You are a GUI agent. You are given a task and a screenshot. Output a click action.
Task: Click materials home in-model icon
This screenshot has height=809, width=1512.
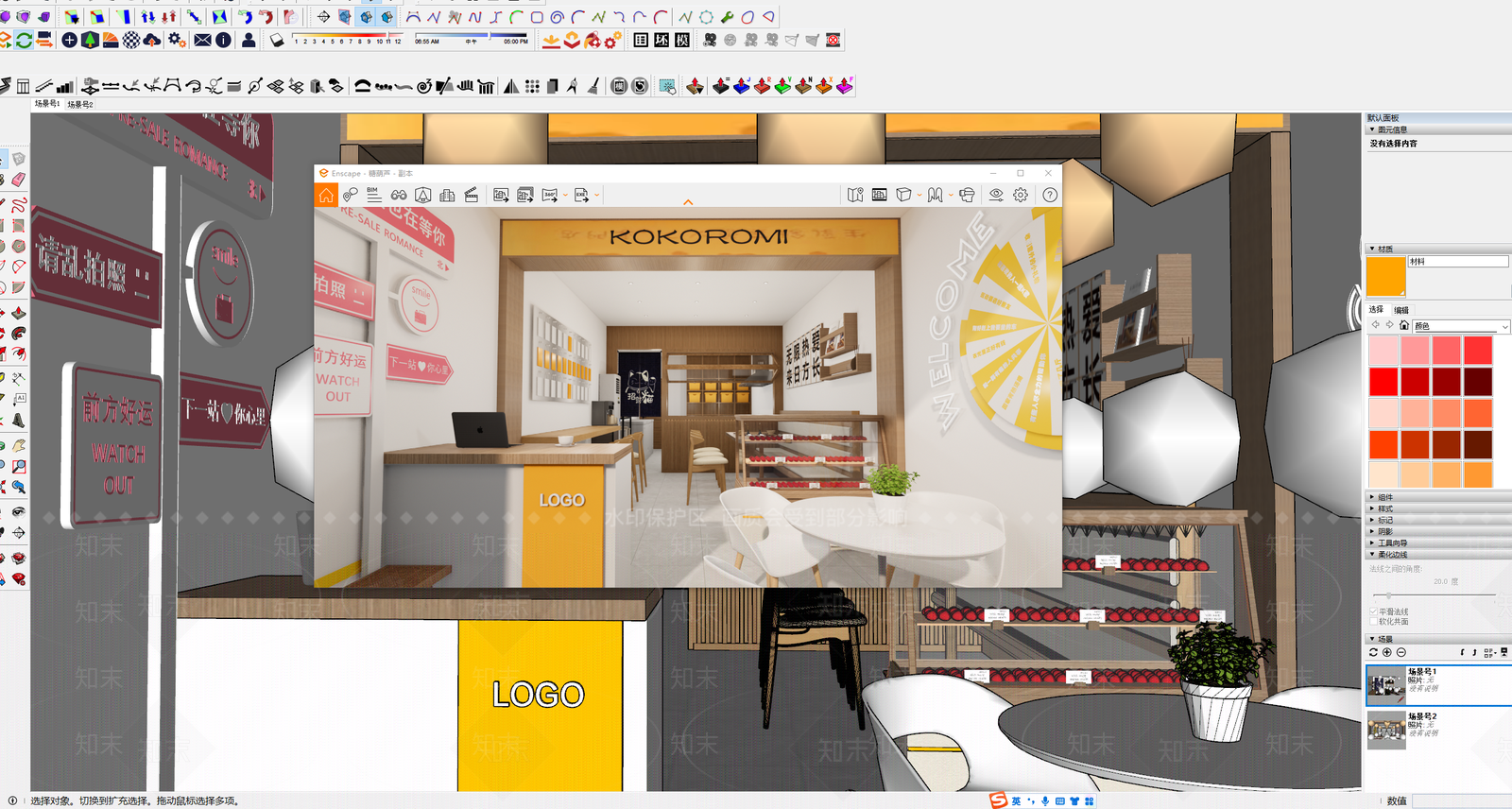(x=1404, y=325)
